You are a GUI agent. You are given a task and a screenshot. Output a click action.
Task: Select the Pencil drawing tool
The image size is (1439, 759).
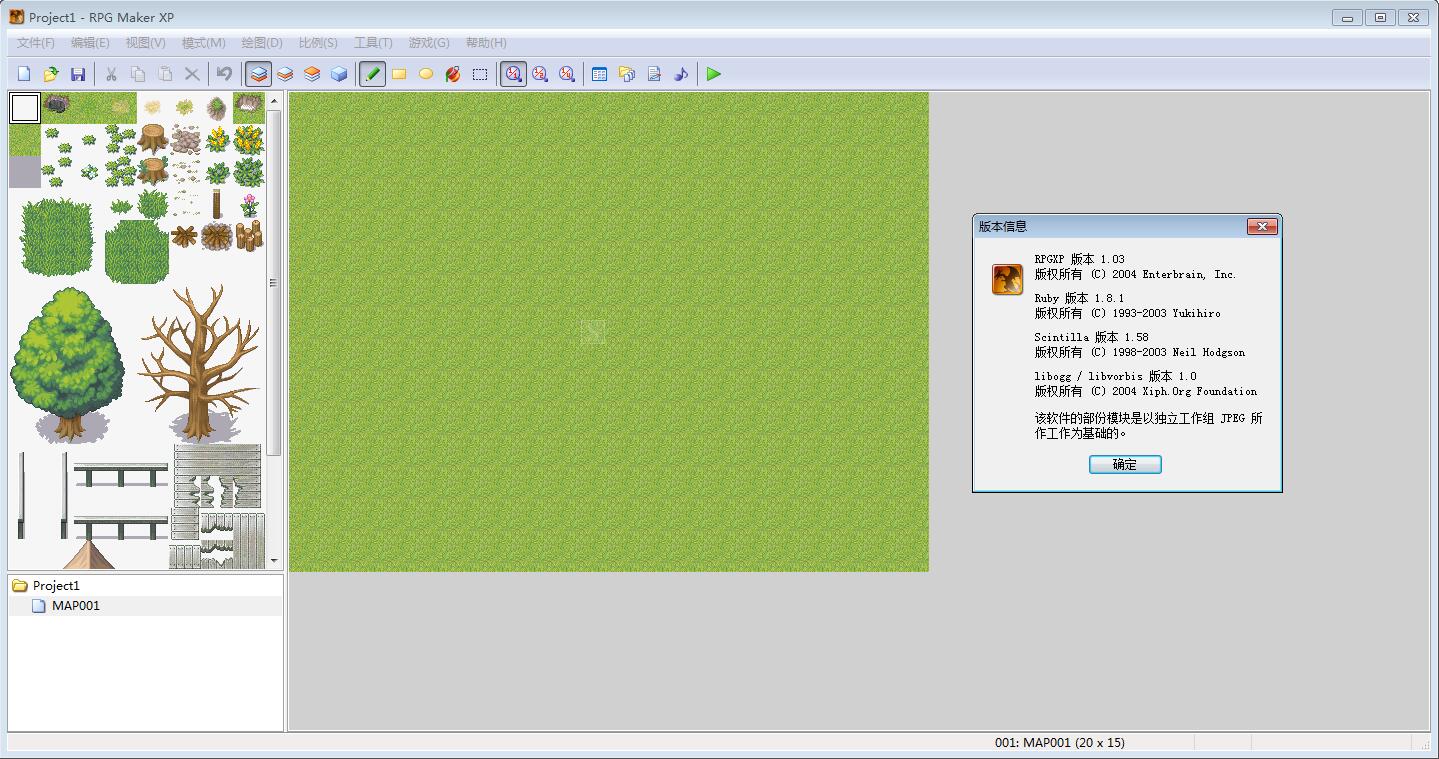(x=372, y=74)
